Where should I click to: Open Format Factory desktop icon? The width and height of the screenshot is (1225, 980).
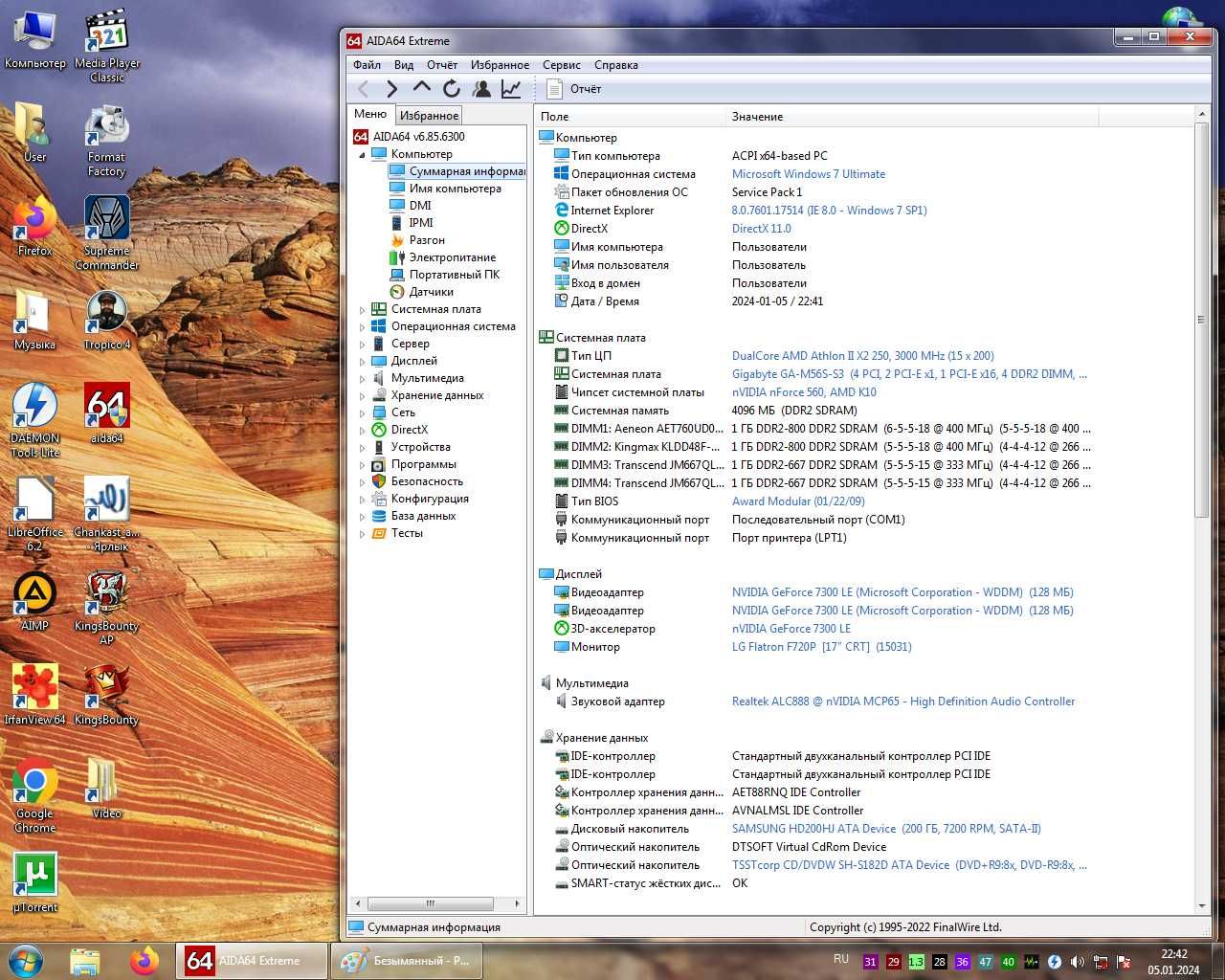coord(107,140)
